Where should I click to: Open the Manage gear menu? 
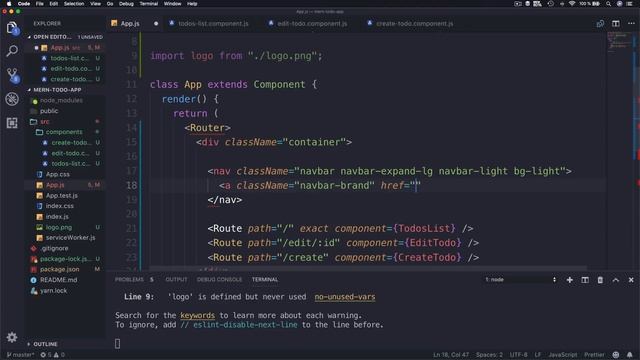pyautogui.click(x=12, y=337)
